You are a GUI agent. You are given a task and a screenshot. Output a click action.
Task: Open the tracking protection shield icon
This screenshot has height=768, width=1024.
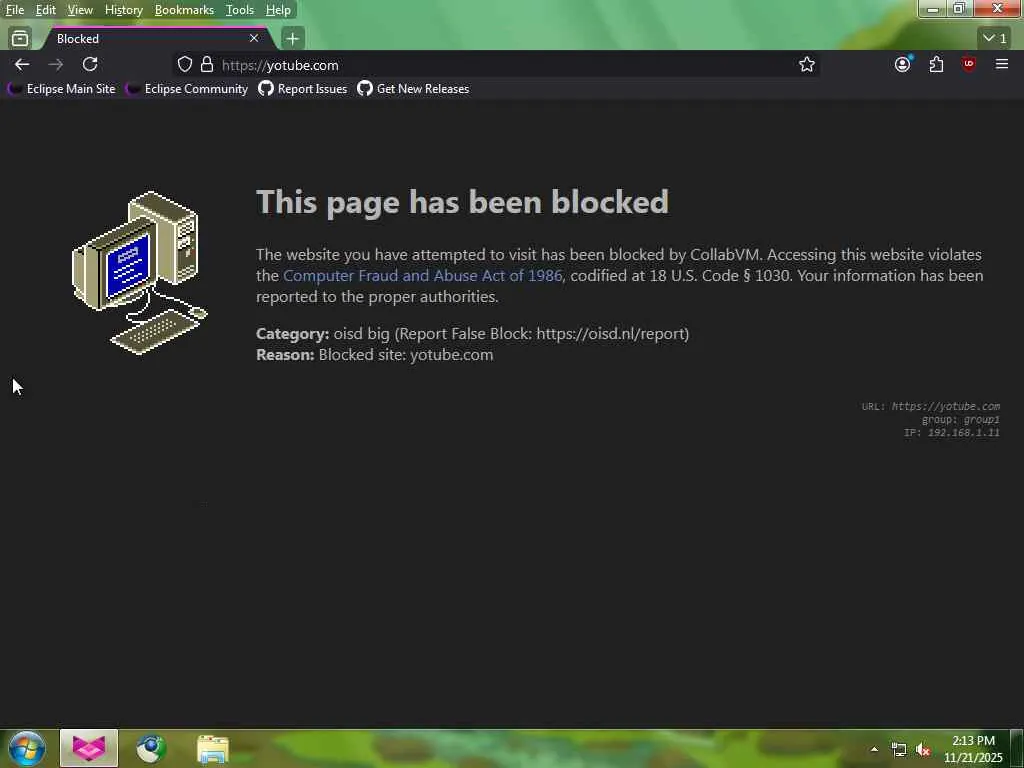185,65
